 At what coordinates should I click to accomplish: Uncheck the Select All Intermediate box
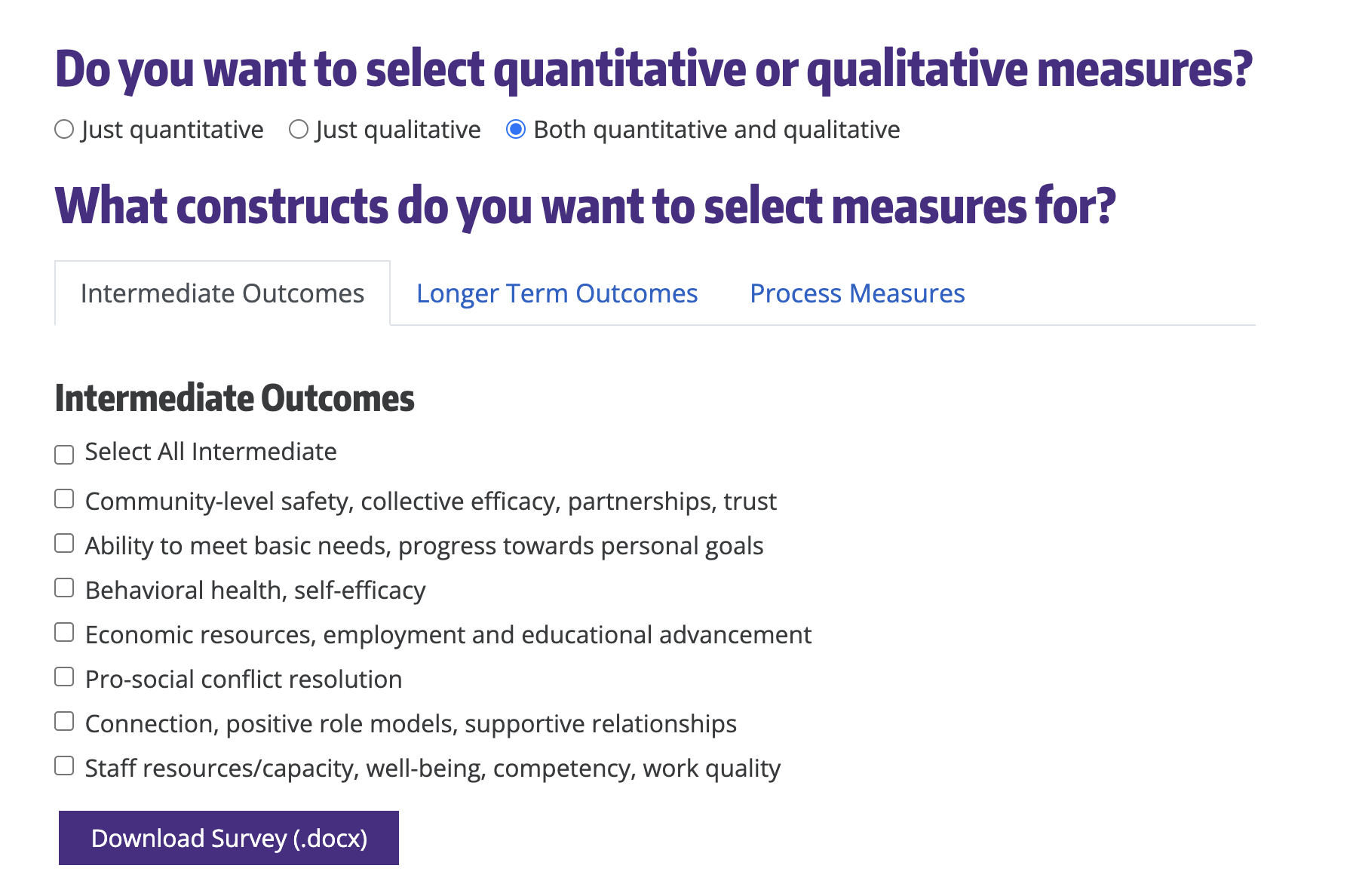tap(63, 454)
